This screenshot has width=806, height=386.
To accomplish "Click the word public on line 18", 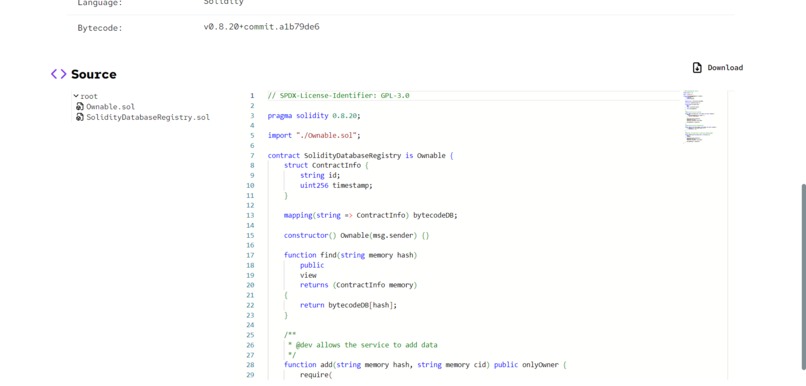I will (x=312, y=265).
